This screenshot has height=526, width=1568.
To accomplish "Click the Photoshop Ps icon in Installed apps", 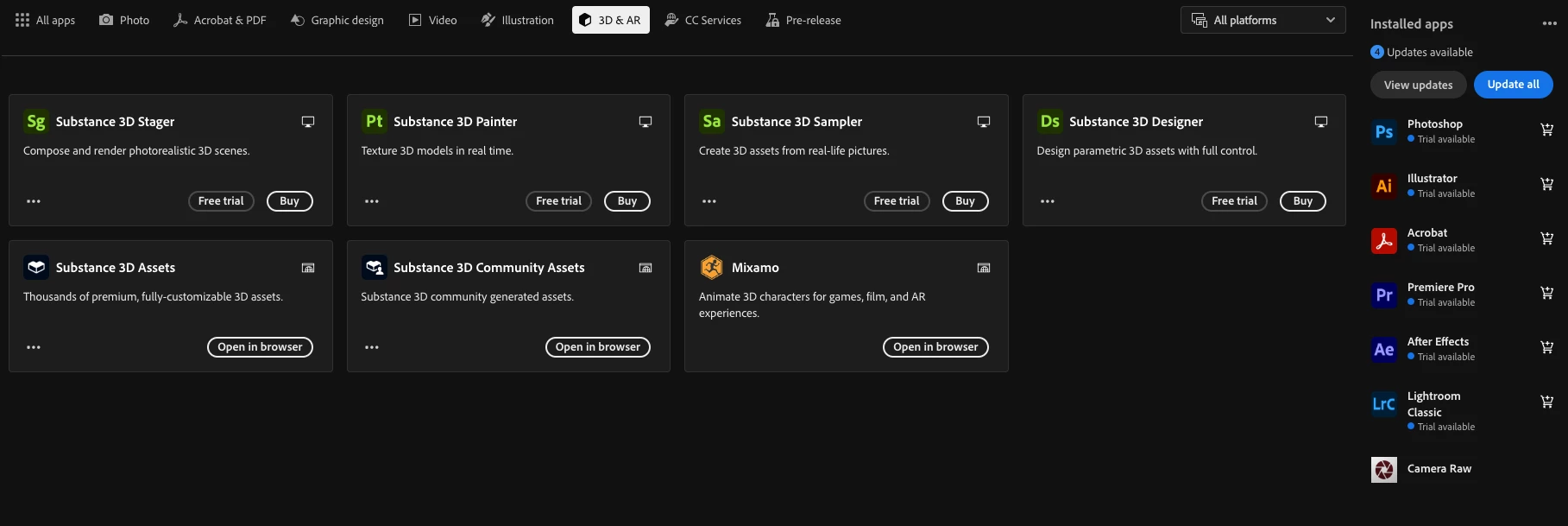I will point(1384,131).
